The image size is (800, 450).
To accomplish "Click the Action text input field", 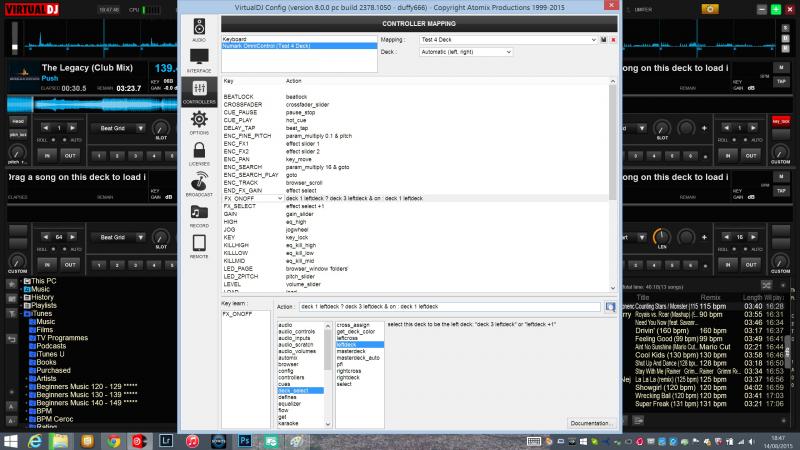I will (x=449, y=307).
